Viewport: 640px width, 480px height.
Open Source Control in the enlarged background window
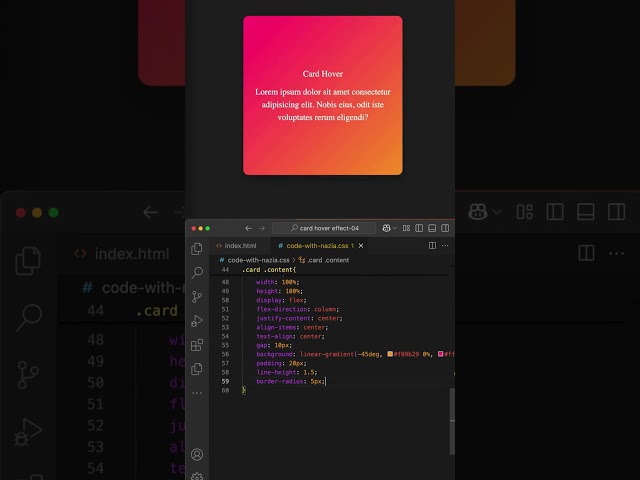tap(28, 375)
